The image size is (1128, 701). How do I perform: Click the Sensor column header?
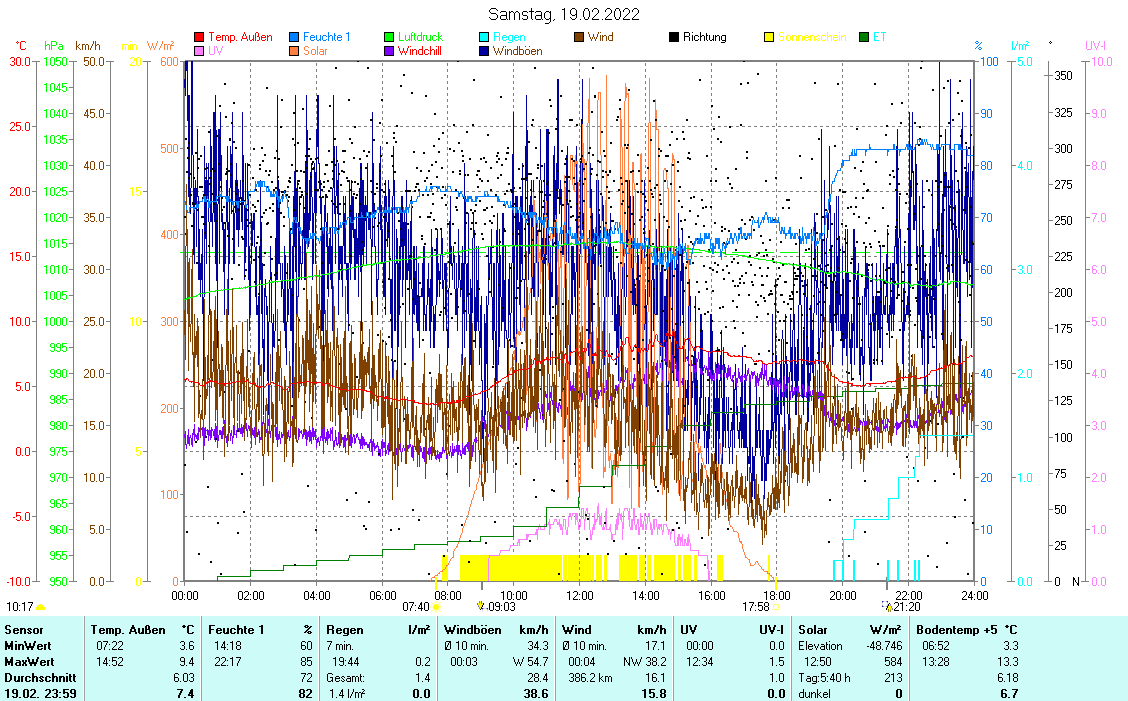coord(24,630)
